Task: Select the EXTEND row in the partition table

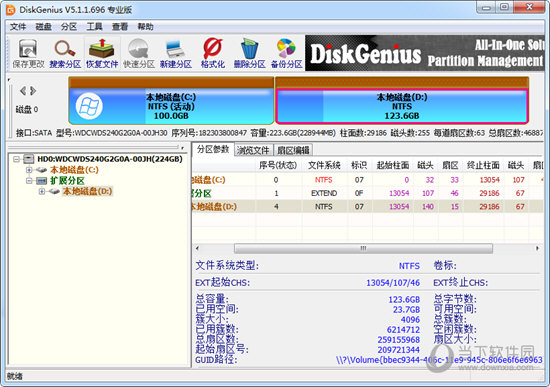Action: point(368,193)
